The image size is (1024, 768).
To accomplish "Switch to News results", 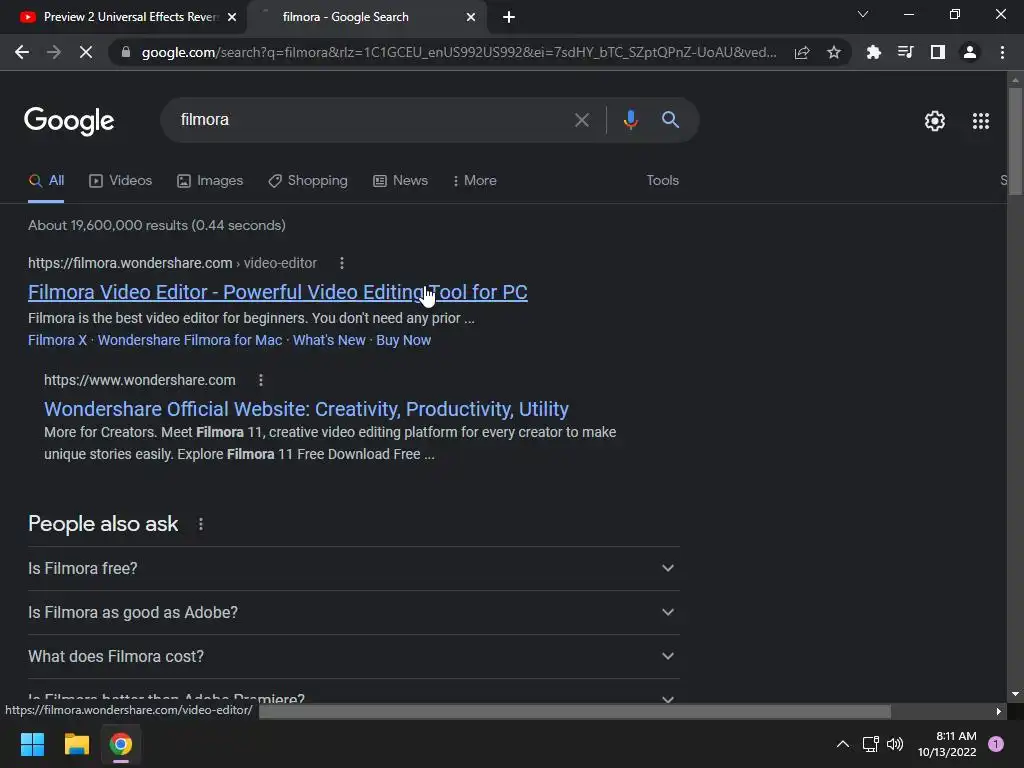I will point(400,181).
